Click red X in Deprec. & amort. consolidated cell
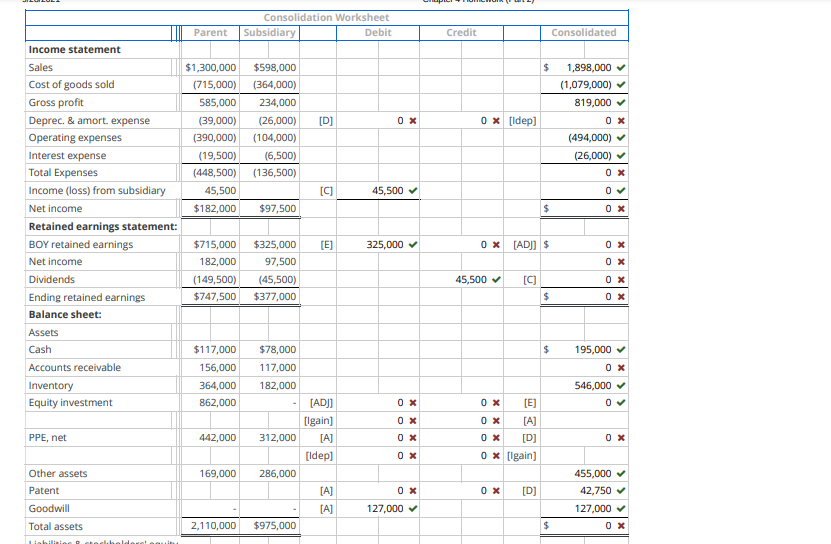Screen dimensions: 831x544 tap(621, 121)
